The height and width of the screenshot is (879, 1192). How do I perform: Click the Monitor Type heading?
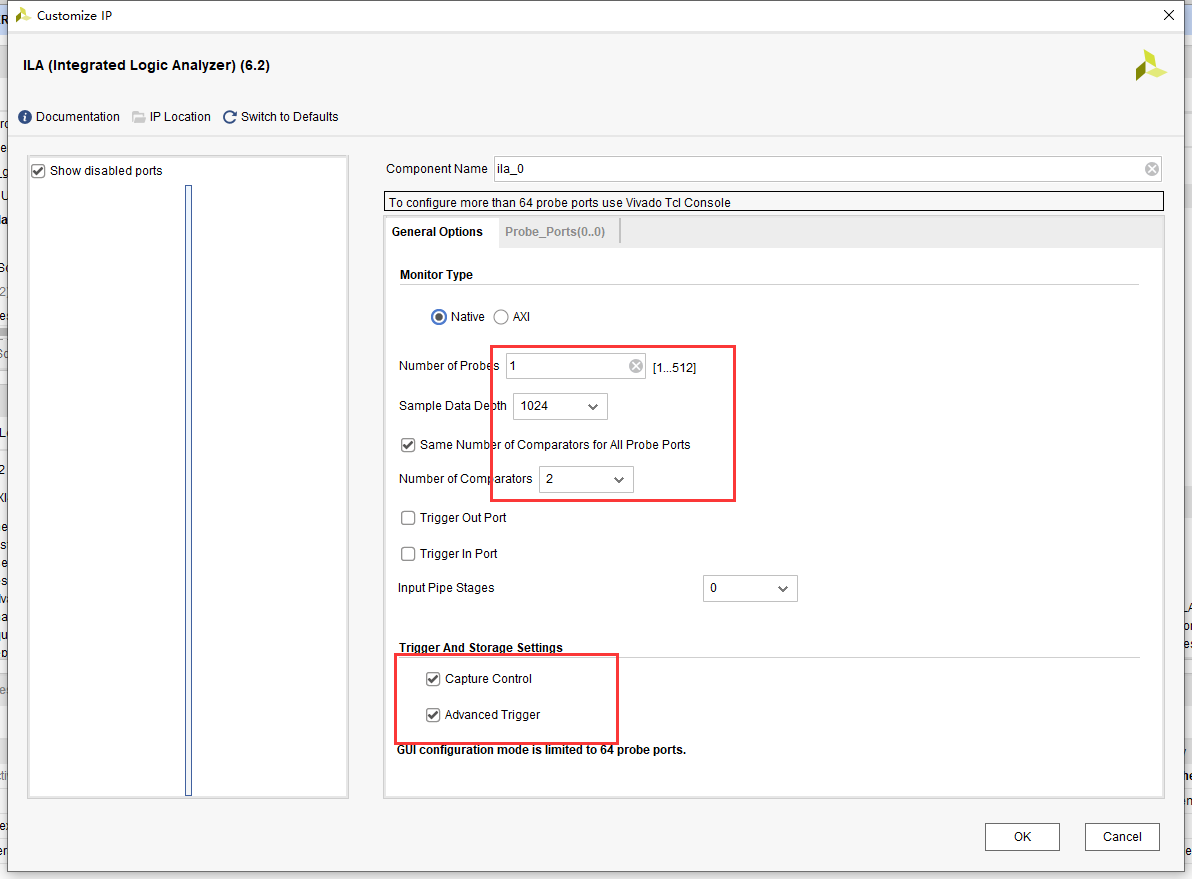pyautogui.click(x=436, y=274)
